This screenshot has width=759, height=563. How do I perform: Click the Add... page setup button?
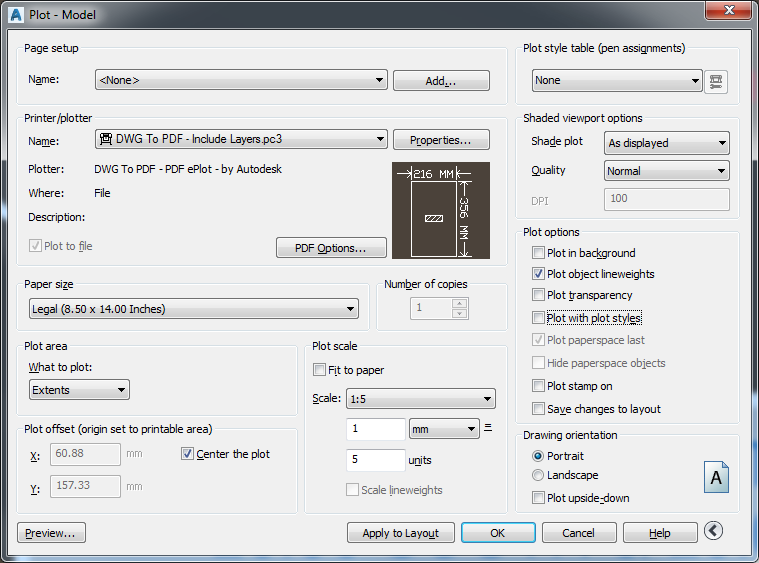441,80
